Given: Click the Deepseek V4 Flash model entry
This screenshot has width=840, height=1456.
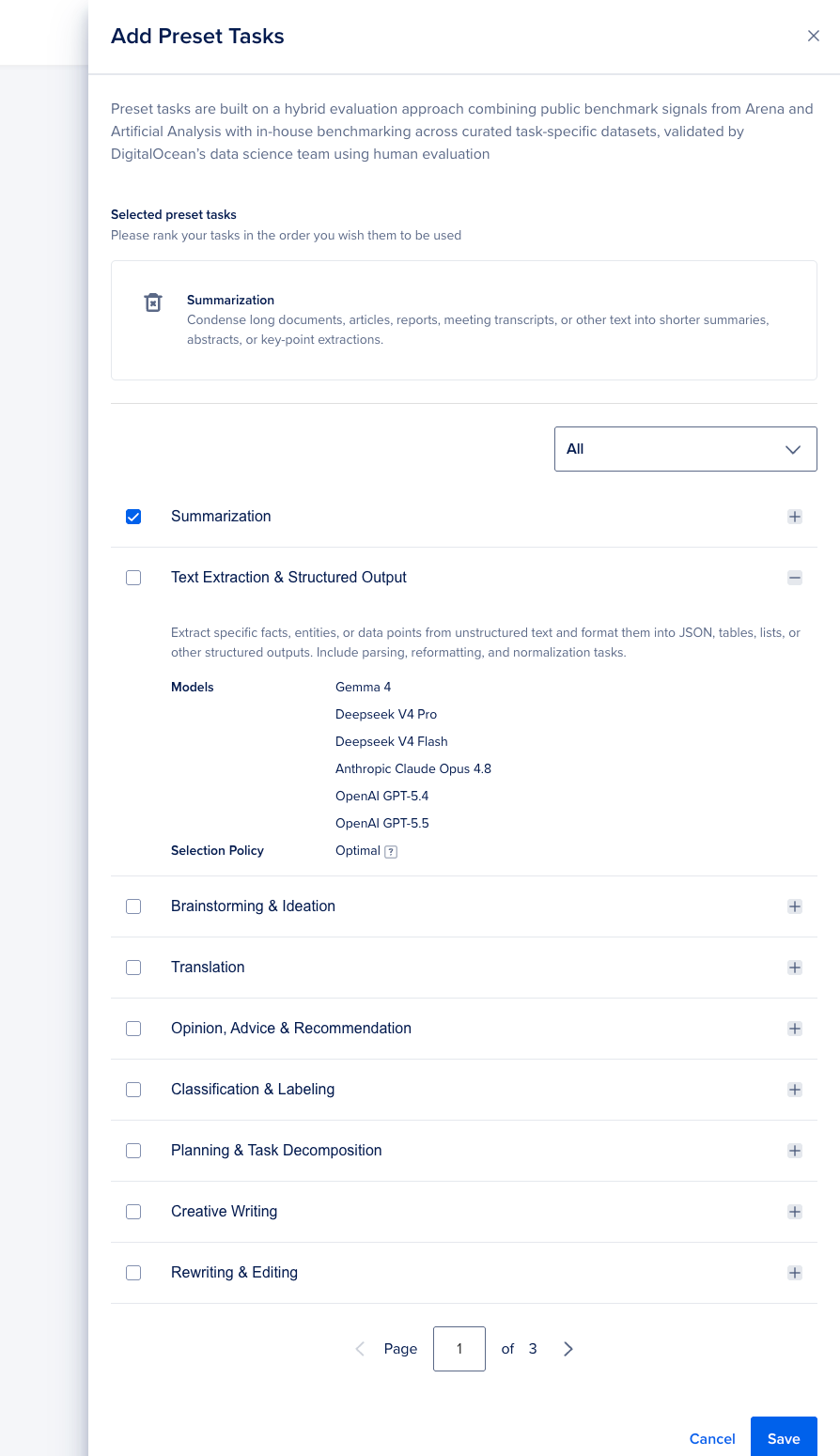Looking at the screenshot, I should 392,742.
